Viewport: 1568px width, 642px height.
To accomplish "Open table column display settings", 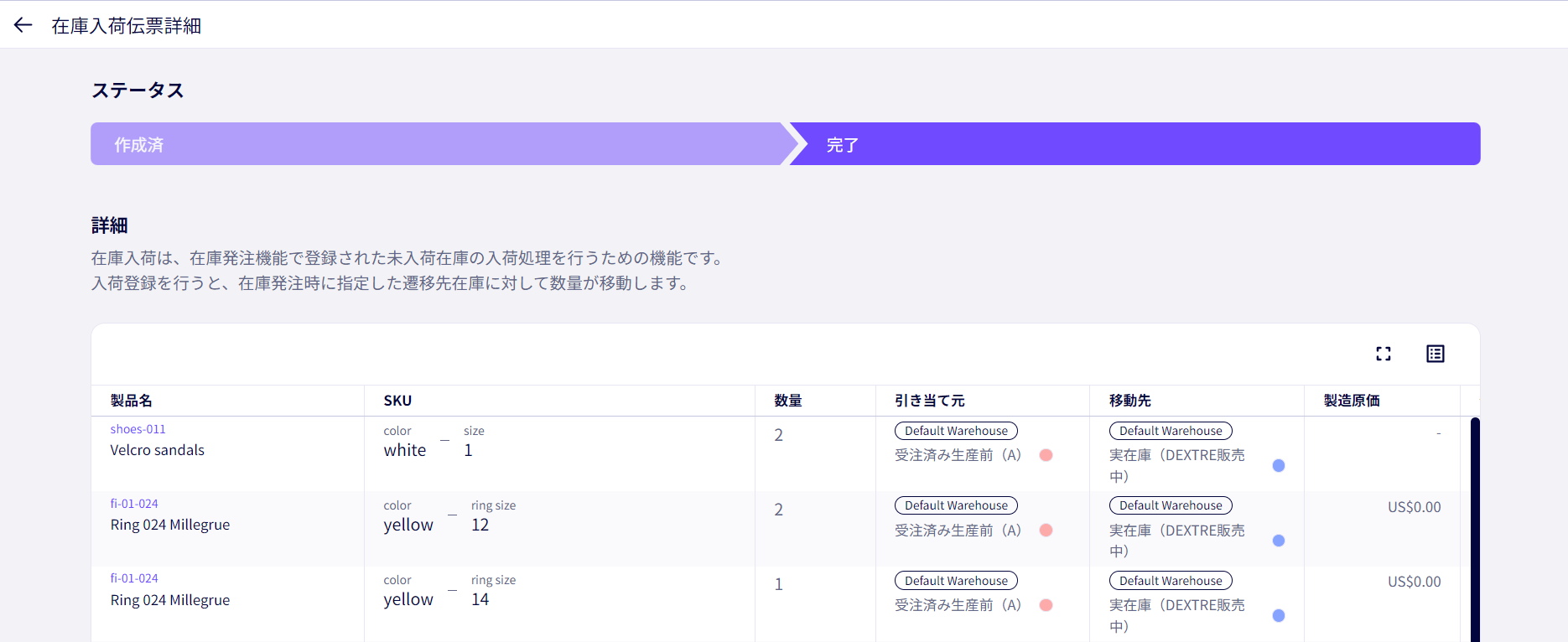I will coord(1436,354).
